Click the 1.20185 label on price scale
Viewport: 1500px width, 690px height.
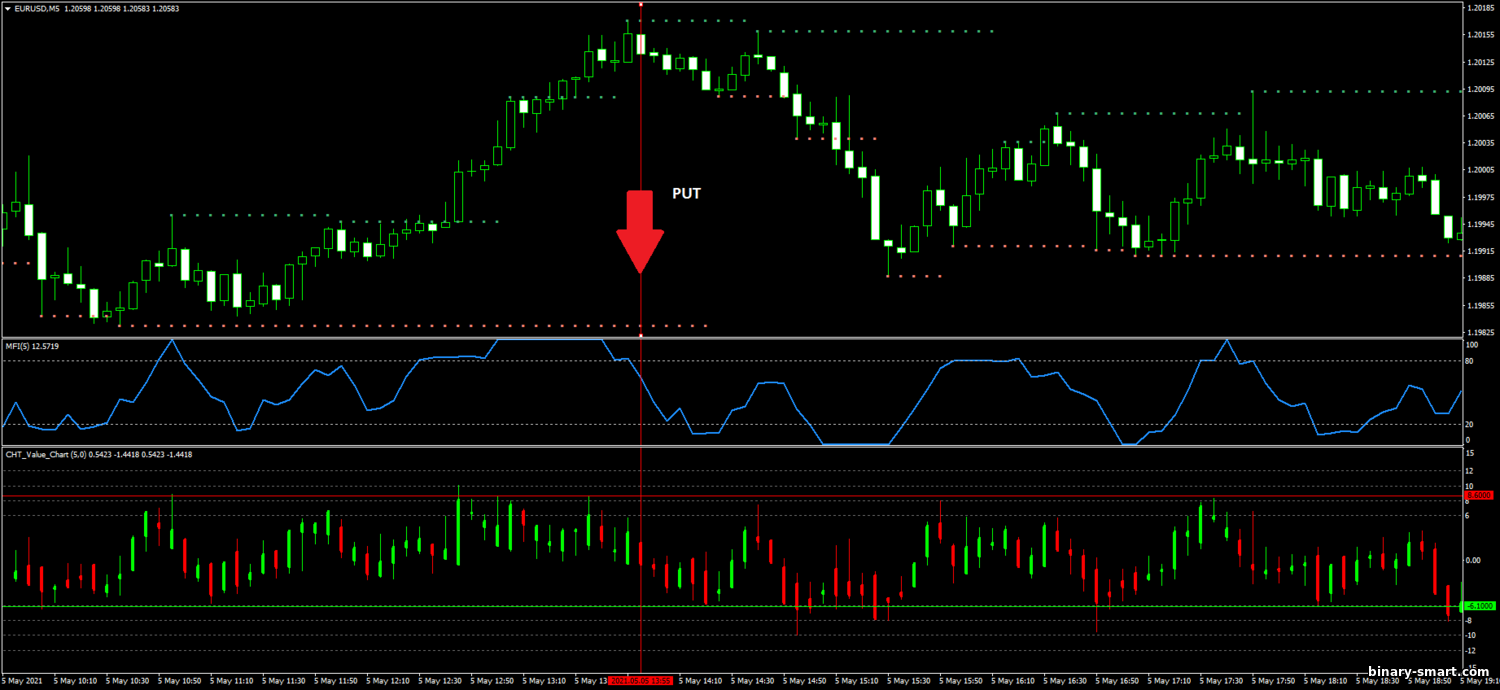1480,8
